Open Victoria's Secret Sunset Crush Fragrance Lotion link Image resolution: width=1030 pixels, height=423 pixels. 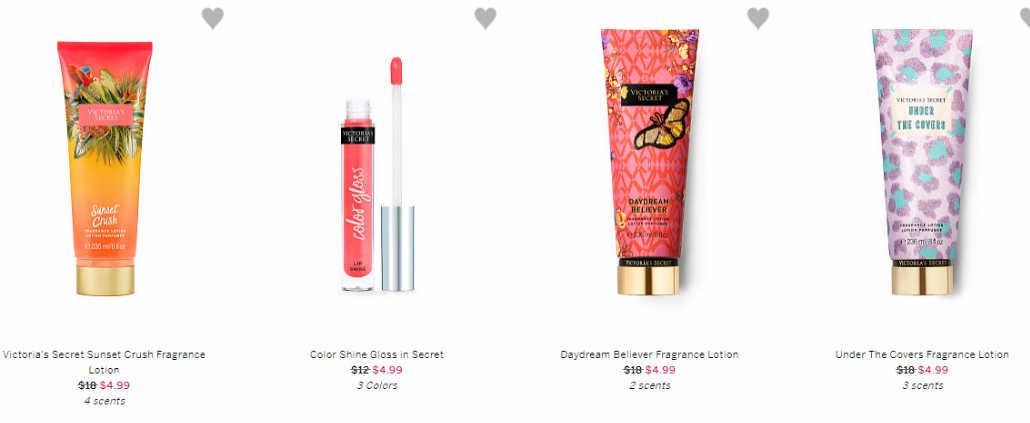[x=104, y=362]
